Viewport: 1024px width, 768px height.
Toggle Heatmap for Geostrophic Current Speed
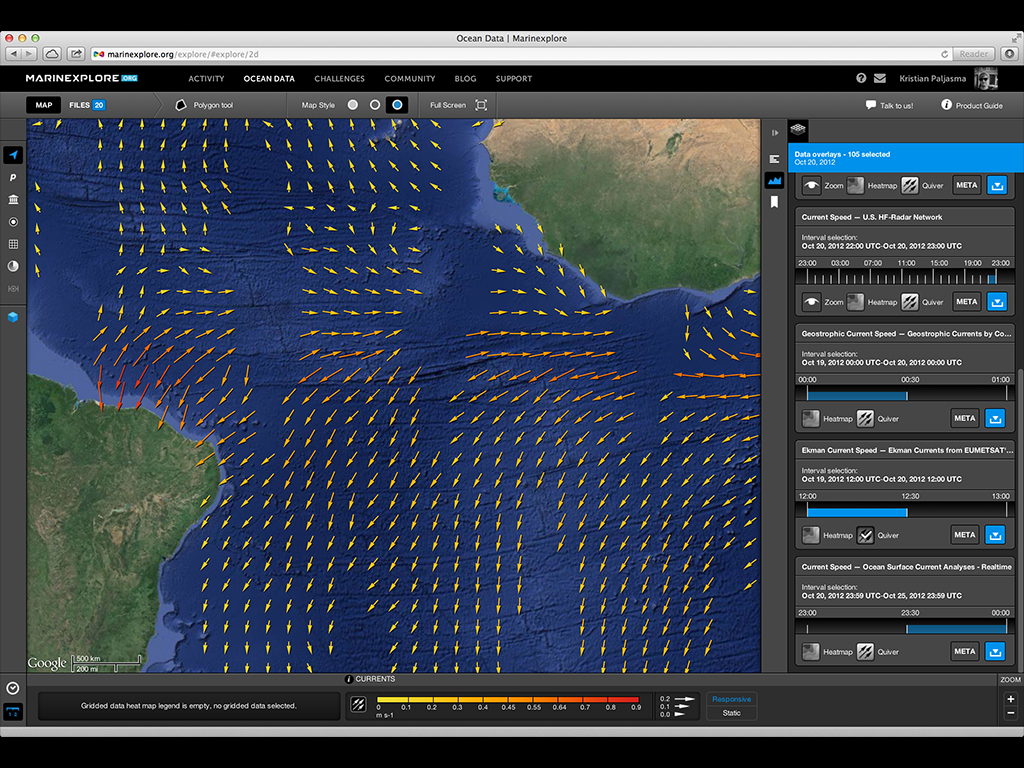point(812,419)
